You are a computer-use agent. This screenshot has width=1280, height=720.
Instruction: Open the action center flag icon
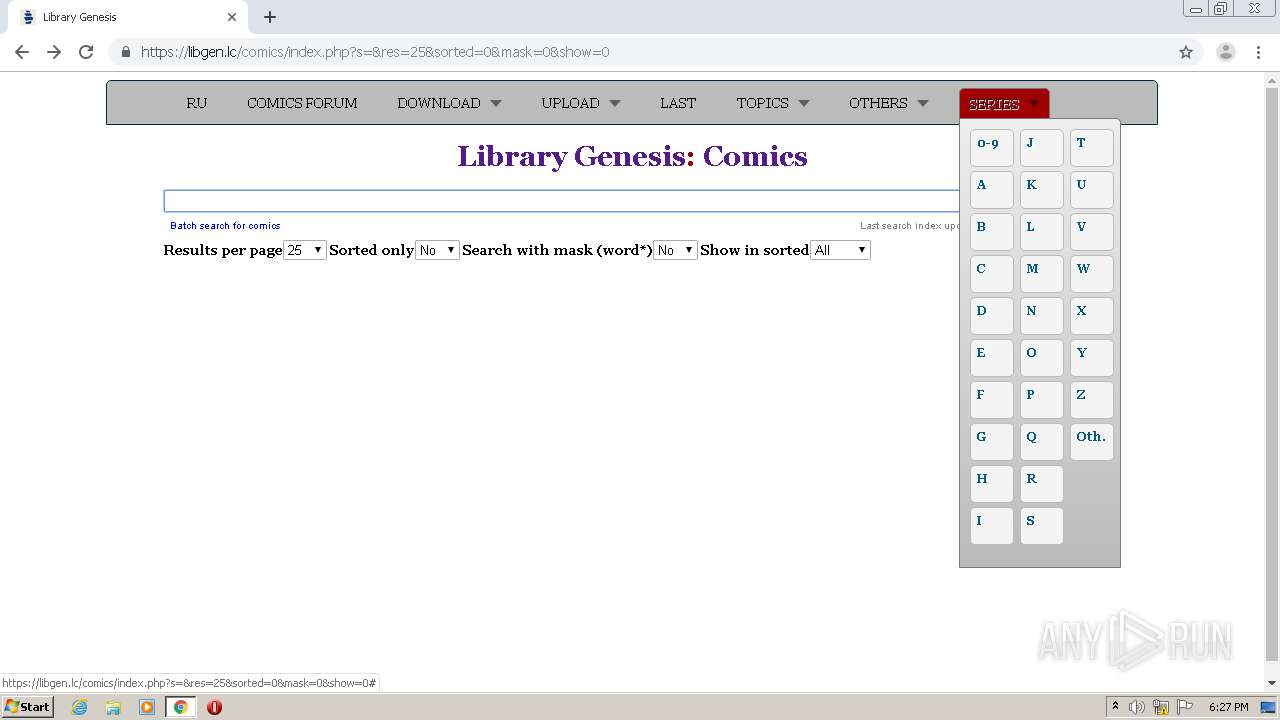pos(1185,707)
